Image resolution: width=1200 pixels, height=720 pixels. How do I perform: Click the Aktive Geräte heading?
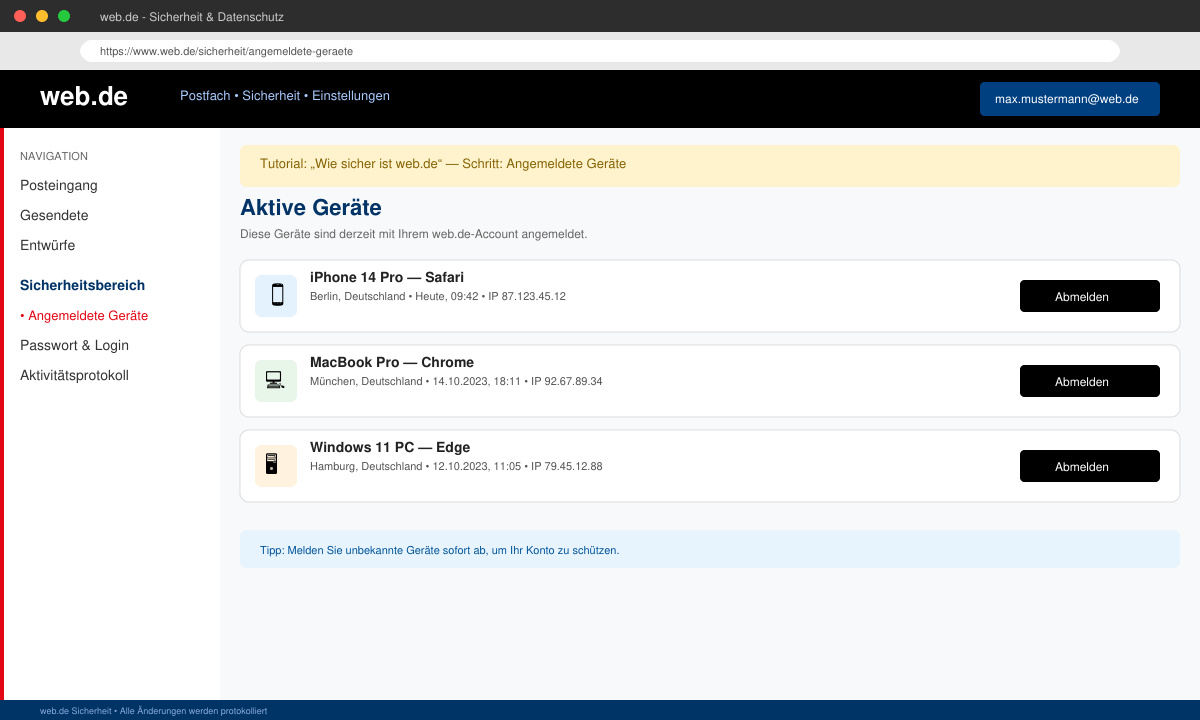(x=311, y=208)
